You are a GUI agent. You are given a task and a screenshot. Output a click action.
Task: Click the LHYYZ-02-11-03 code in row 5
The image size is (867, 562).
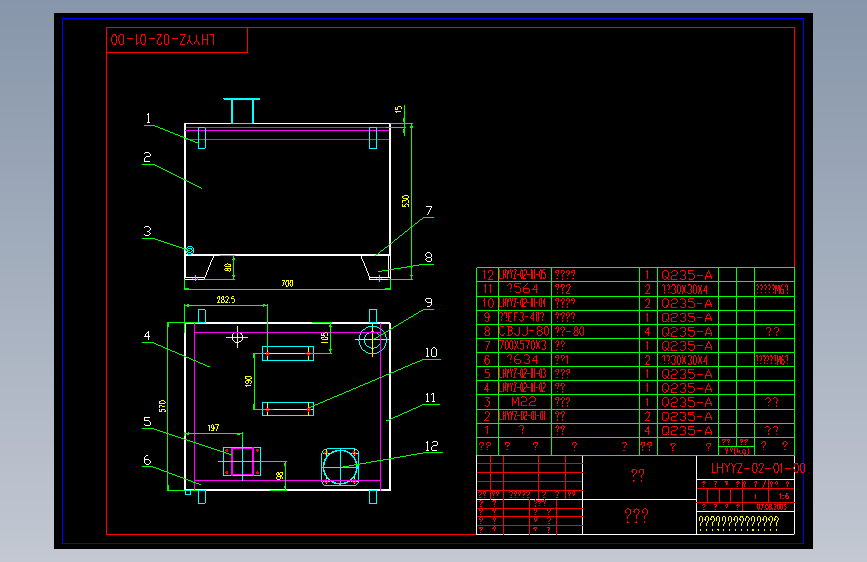(523, 373)
